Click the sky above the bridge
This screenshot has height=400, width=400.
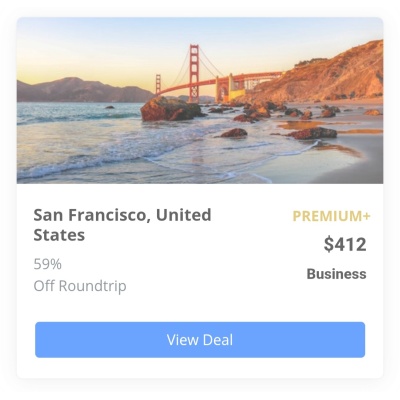point(193,32)
